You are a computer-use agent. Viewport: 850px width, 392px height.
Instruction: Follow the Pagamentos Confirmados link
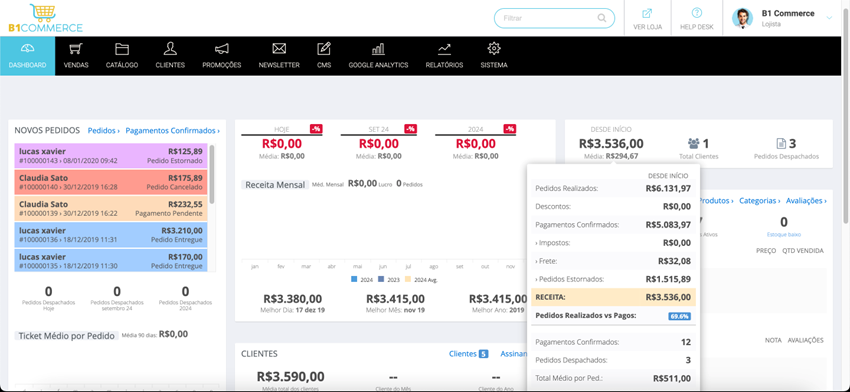pos(172,131)
